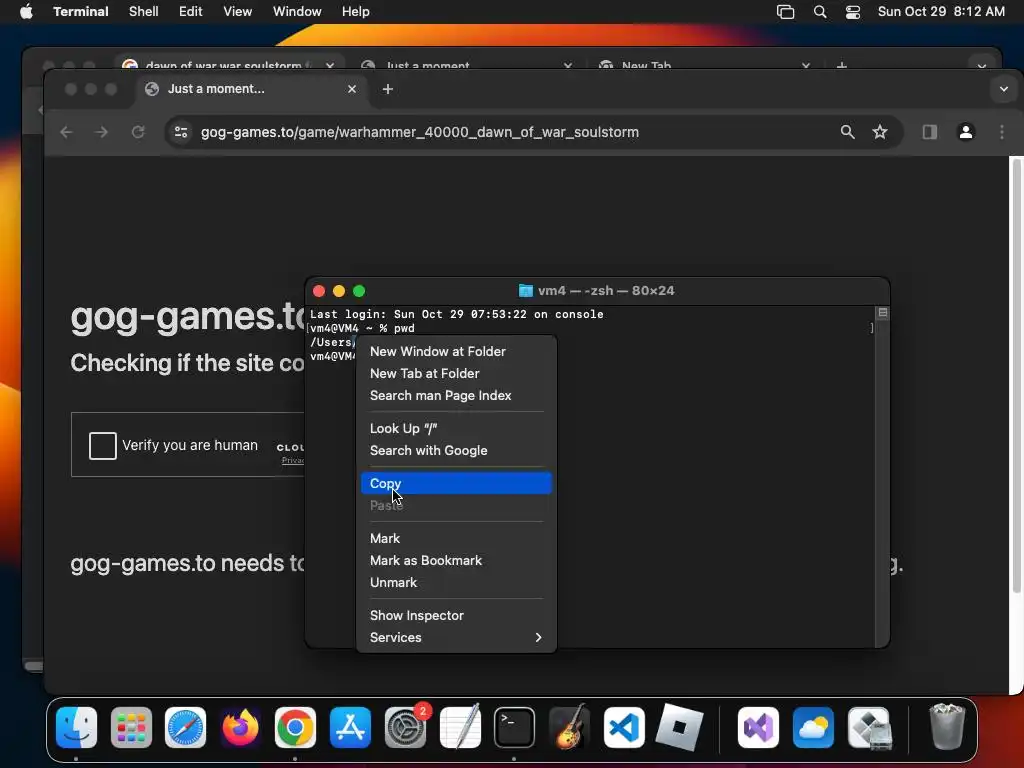
Task: Open Boot Camp Assistant in Dock
Action: (x=869, y=727)
